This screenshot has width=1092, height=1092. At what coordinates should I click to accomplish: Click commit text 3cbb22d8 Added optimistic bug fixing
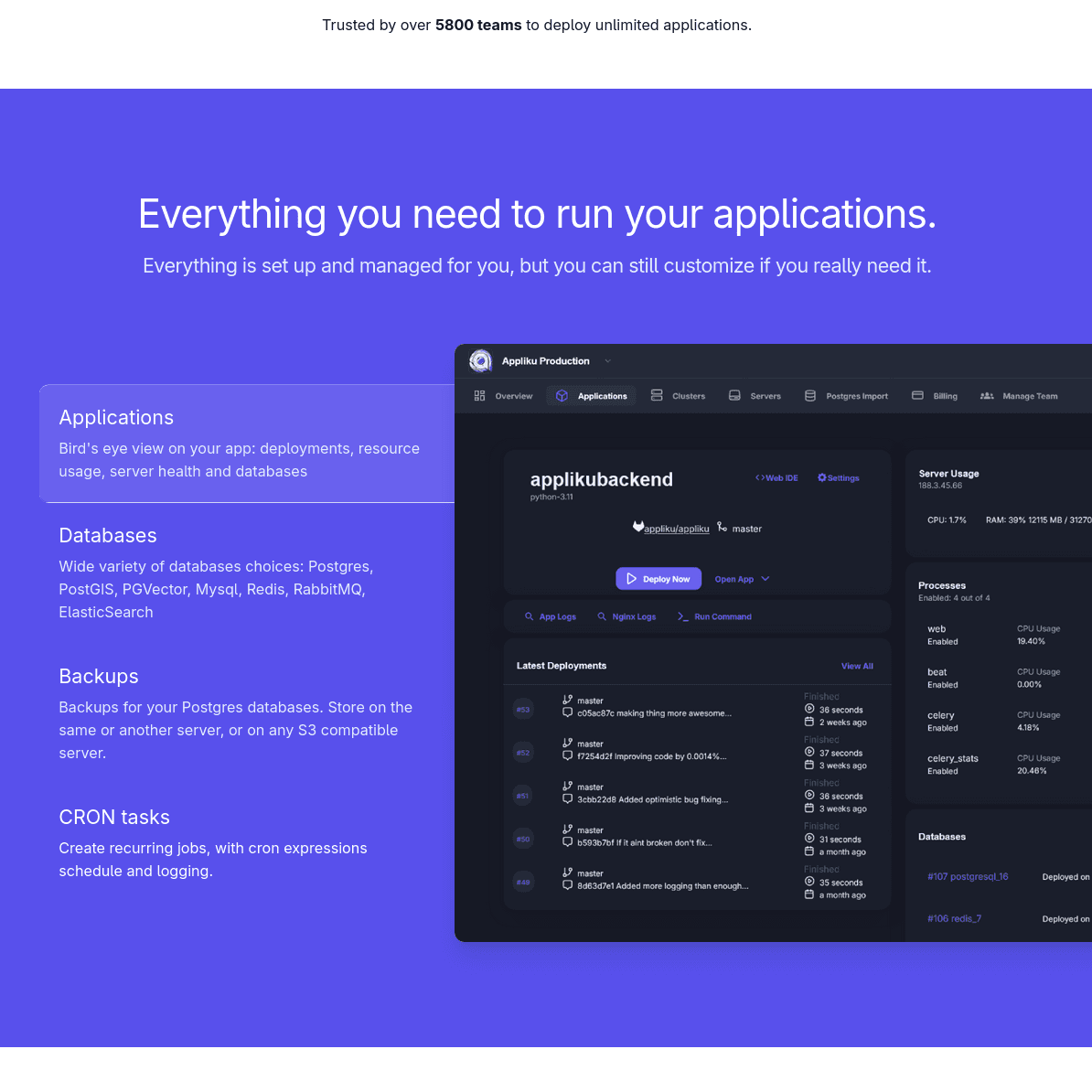pos(653,799)
